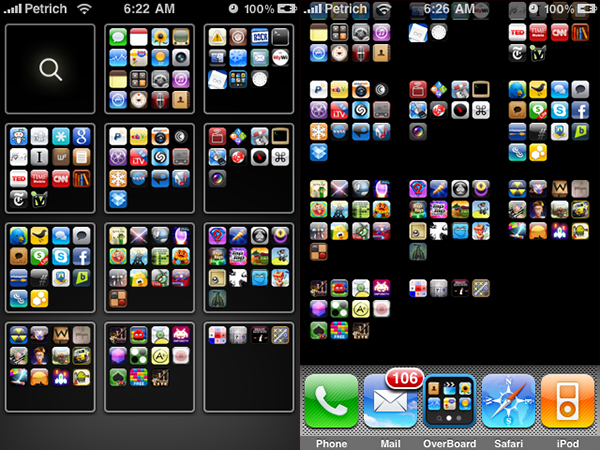Open Contacts icon on the right screen
This screenshot has height=450, width=600.
pos(381,53)
